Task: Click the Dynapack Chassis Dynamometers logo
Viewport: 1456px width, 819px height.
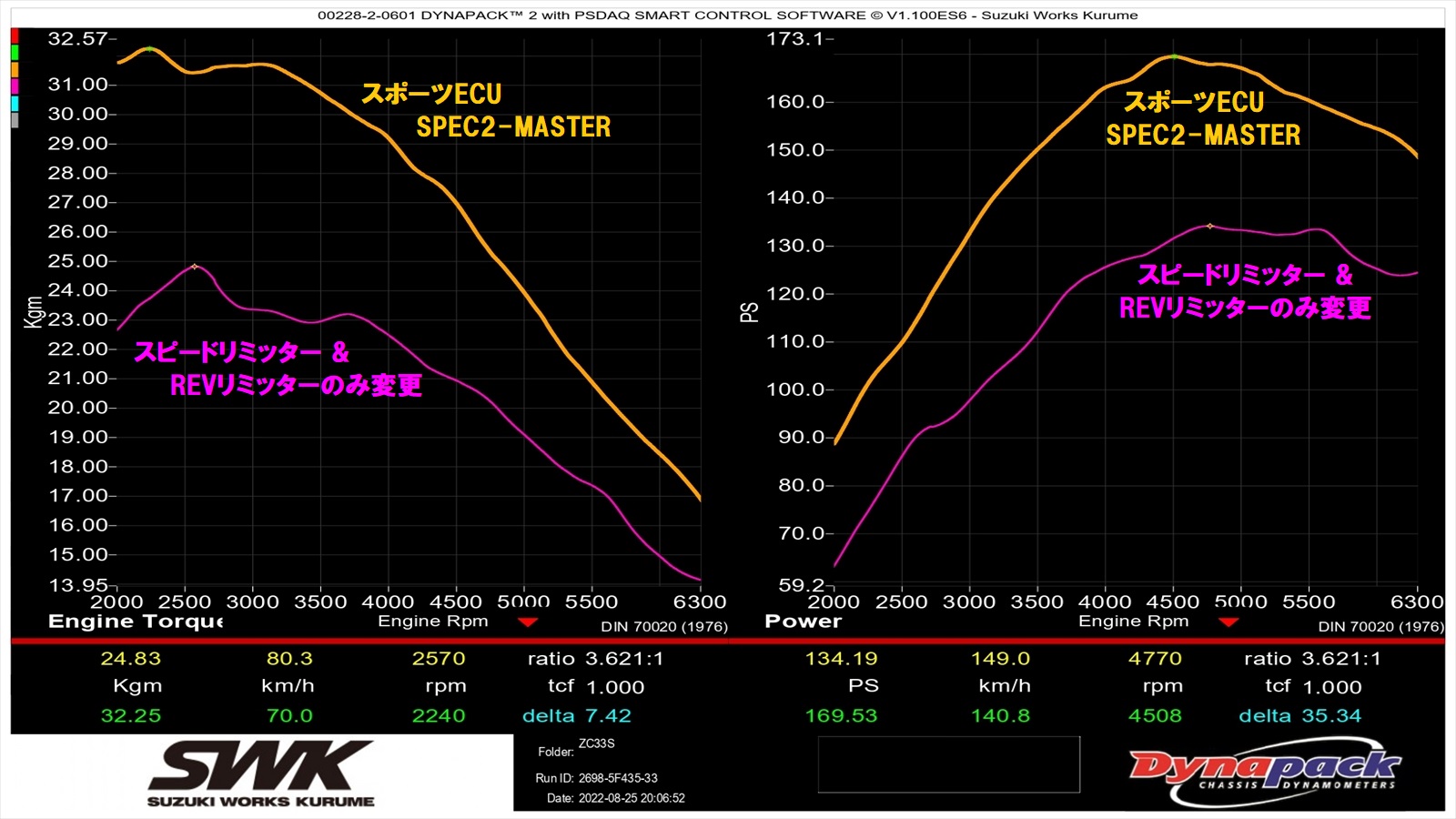Action: coord(1264,775)
